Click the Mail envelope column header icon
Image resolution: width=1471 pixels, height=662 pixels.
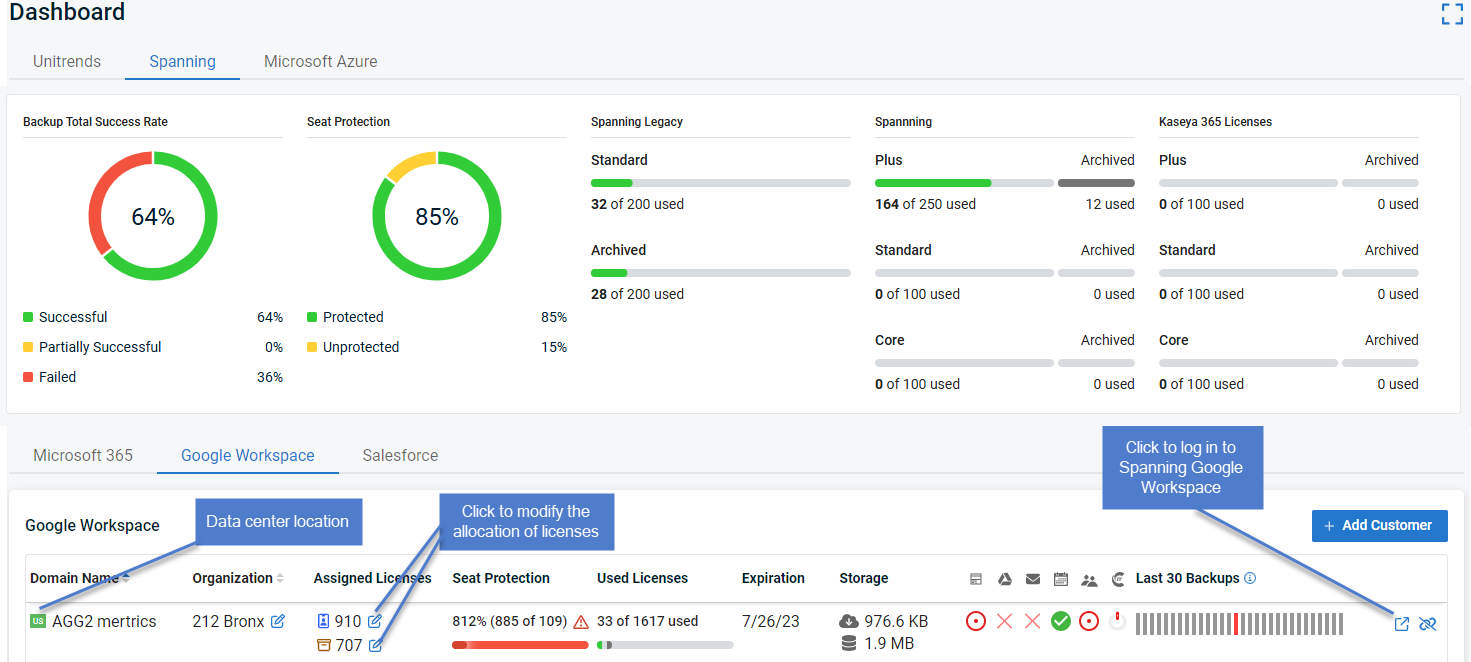coord(1033,579)
